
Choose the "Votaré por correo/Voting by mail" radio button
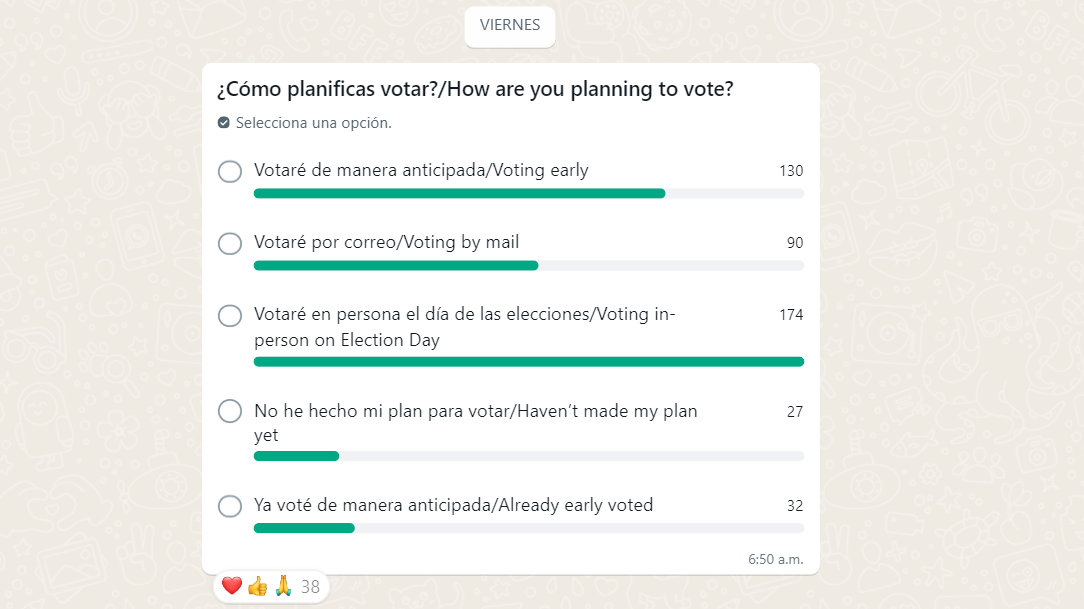coord(230,243)
